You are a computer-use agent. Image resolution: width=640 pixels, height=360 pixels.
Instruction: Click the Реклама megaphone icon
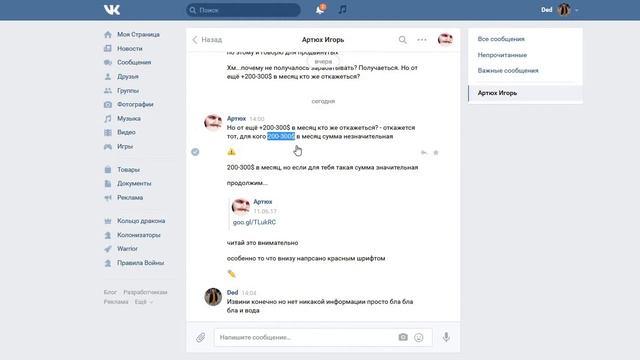coord(108,198)
